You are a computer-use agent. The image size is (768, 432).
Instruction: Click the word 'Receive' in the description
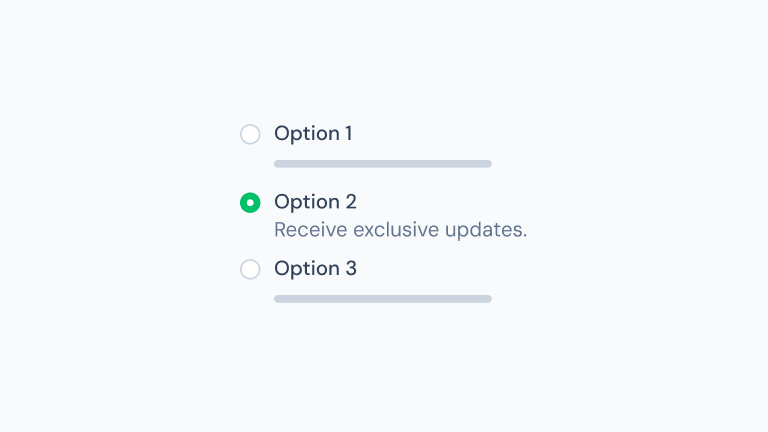[306, 230]
